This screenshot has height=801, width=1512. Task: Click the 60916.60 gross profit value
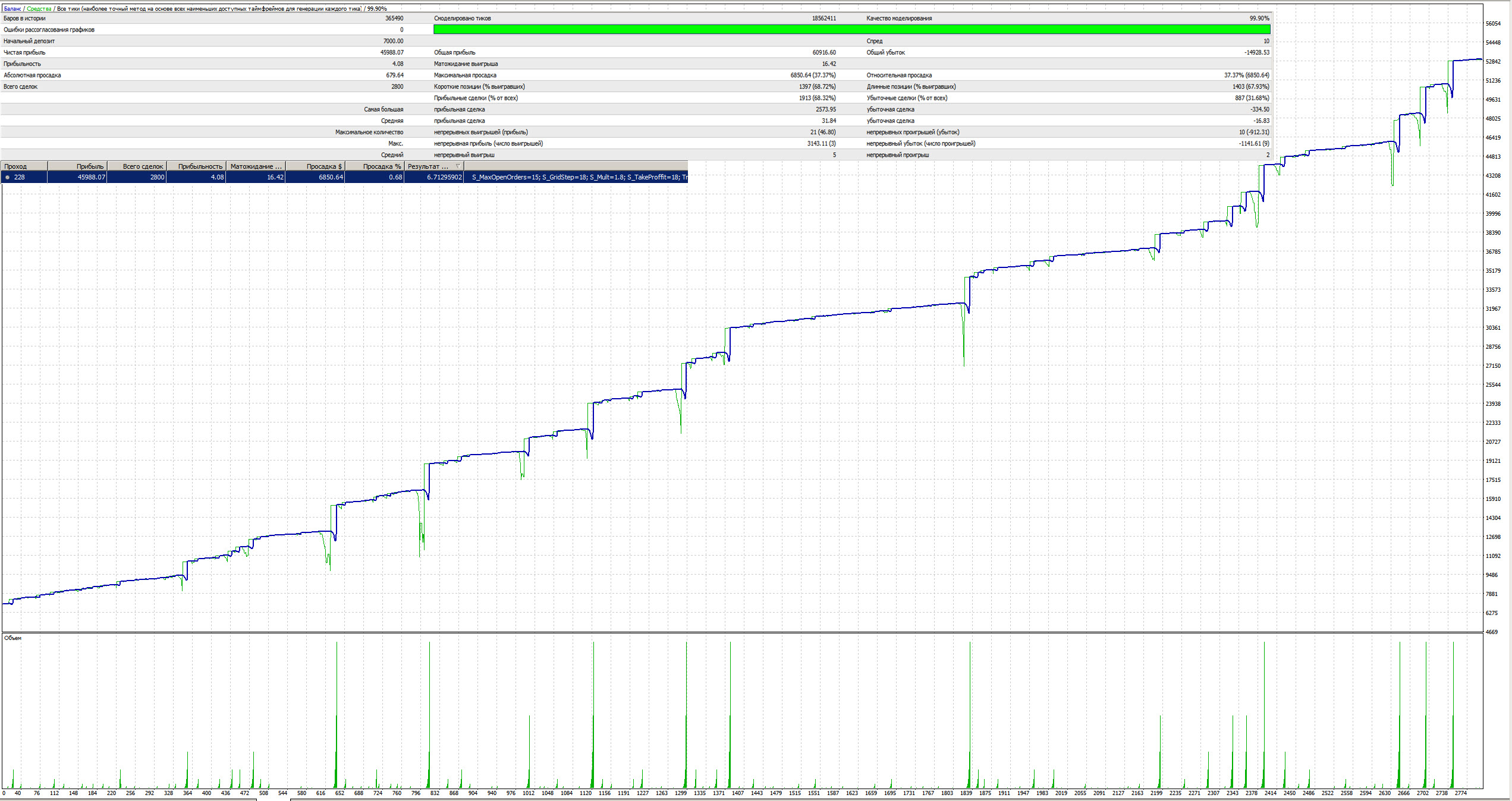pos(824,52)
